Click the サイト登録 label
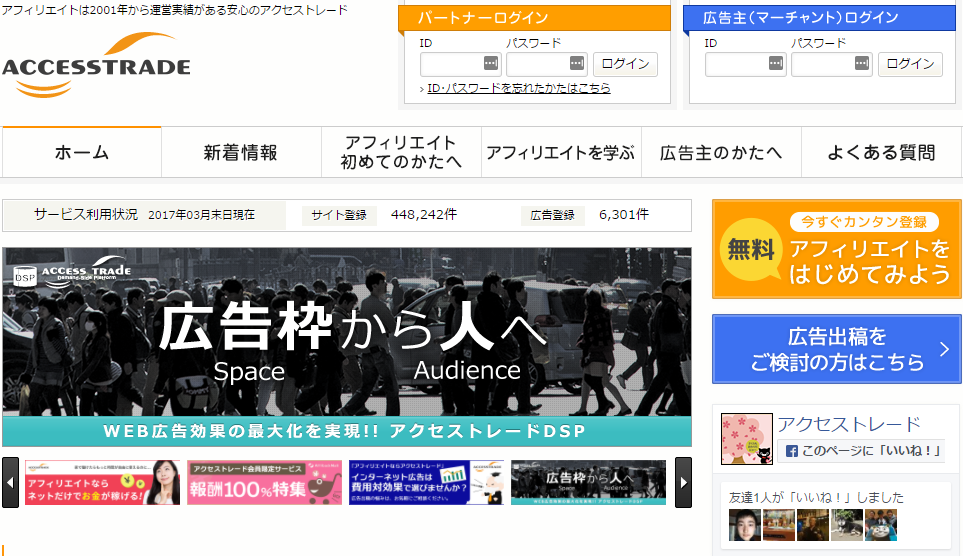The height and width of the screenshot is (556, 963). [x=339, y=215]
